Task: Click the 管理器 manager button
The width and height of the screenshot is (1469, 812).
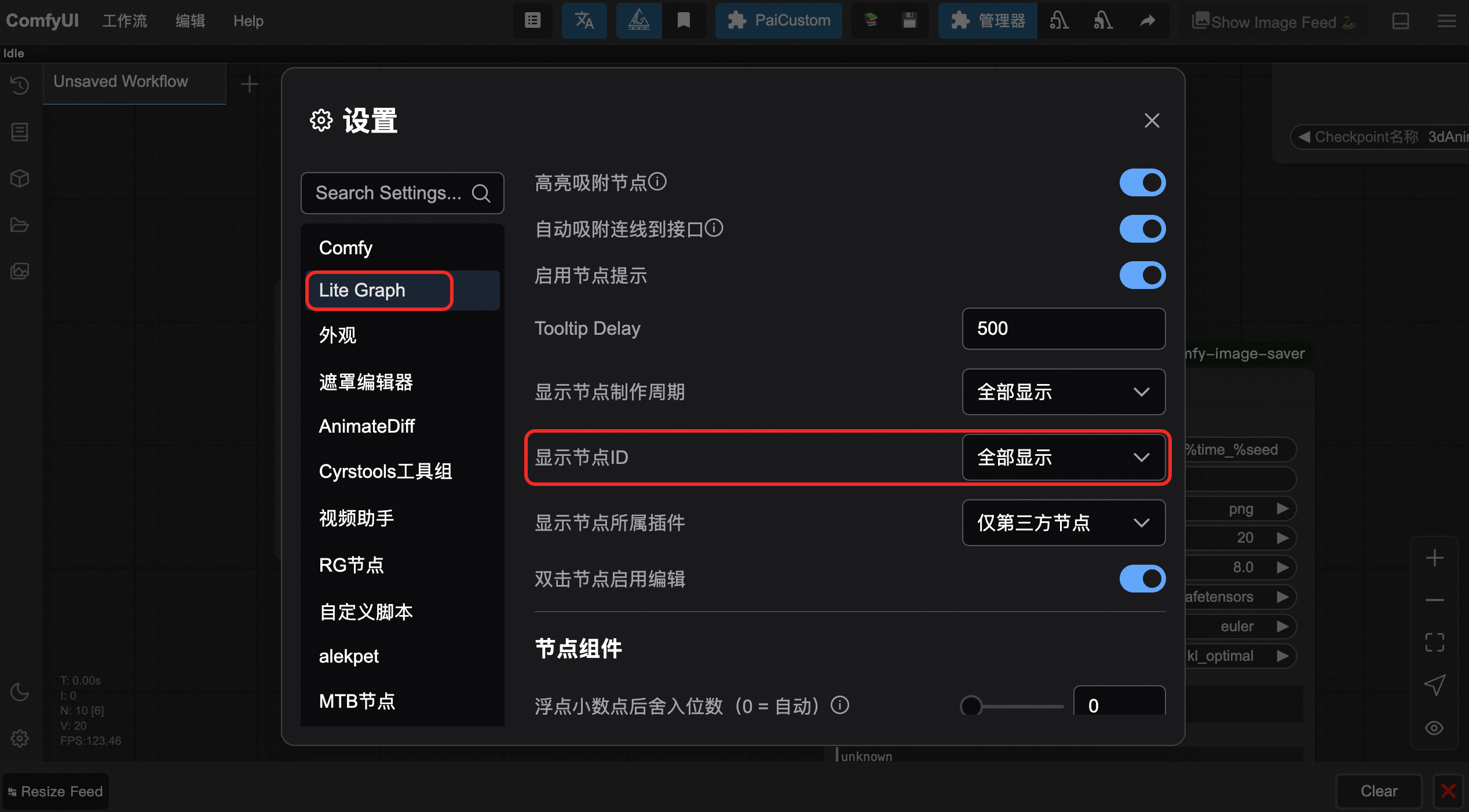Action: 988,21
